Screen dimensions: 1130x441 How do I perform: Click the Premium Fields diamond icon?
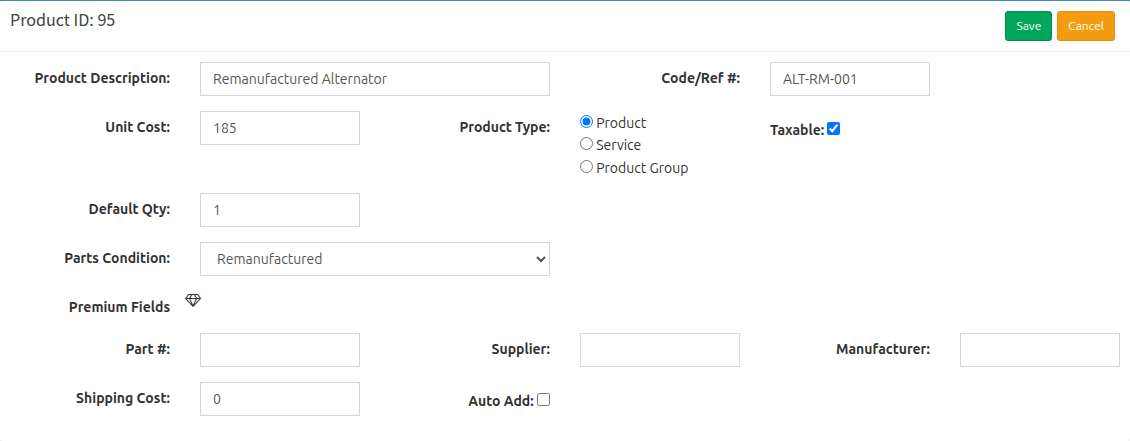click(192, 300)
